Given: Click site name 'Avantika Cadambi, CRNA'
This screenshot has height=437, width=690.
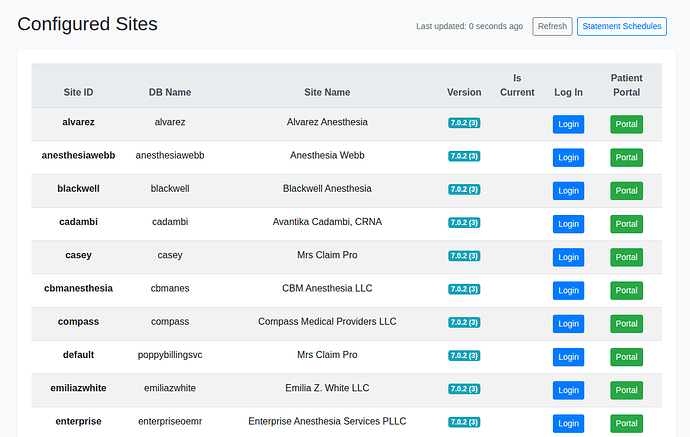Looking at the screenshot, I should (x=327, y=222).
